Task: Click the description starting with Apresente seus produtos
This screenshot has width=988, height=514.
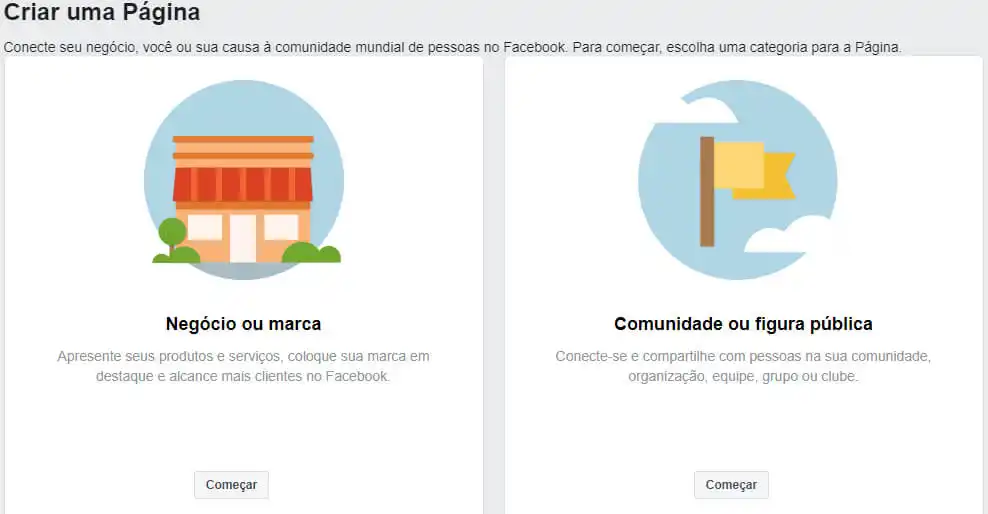Action: pos(243,366)
